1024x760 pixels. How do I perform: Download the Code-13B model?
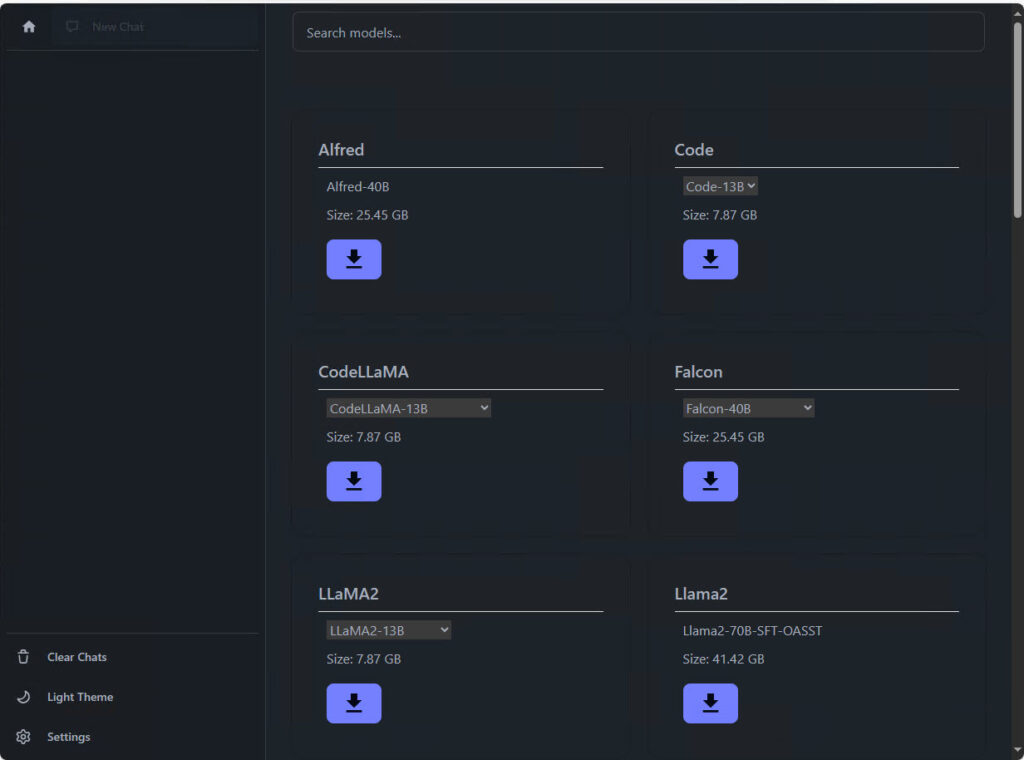[711, 259]
